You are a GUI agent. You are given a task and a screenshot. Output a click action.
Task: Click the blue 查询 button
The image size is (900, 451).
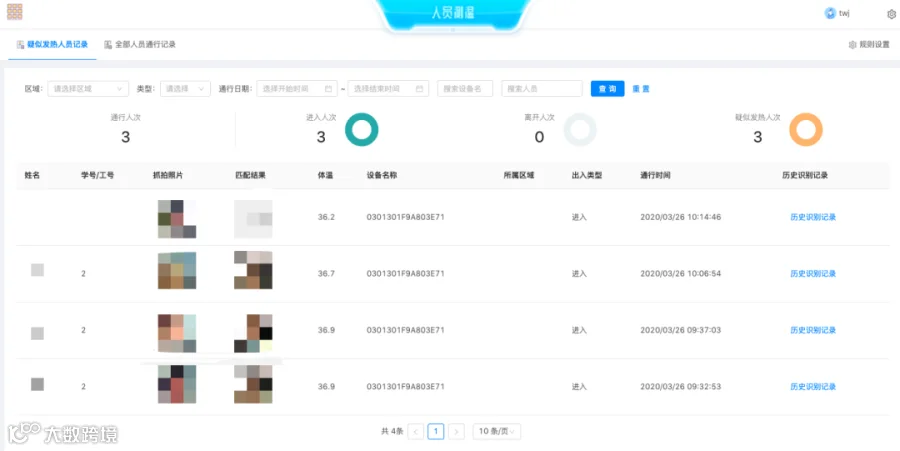(608, 89)
